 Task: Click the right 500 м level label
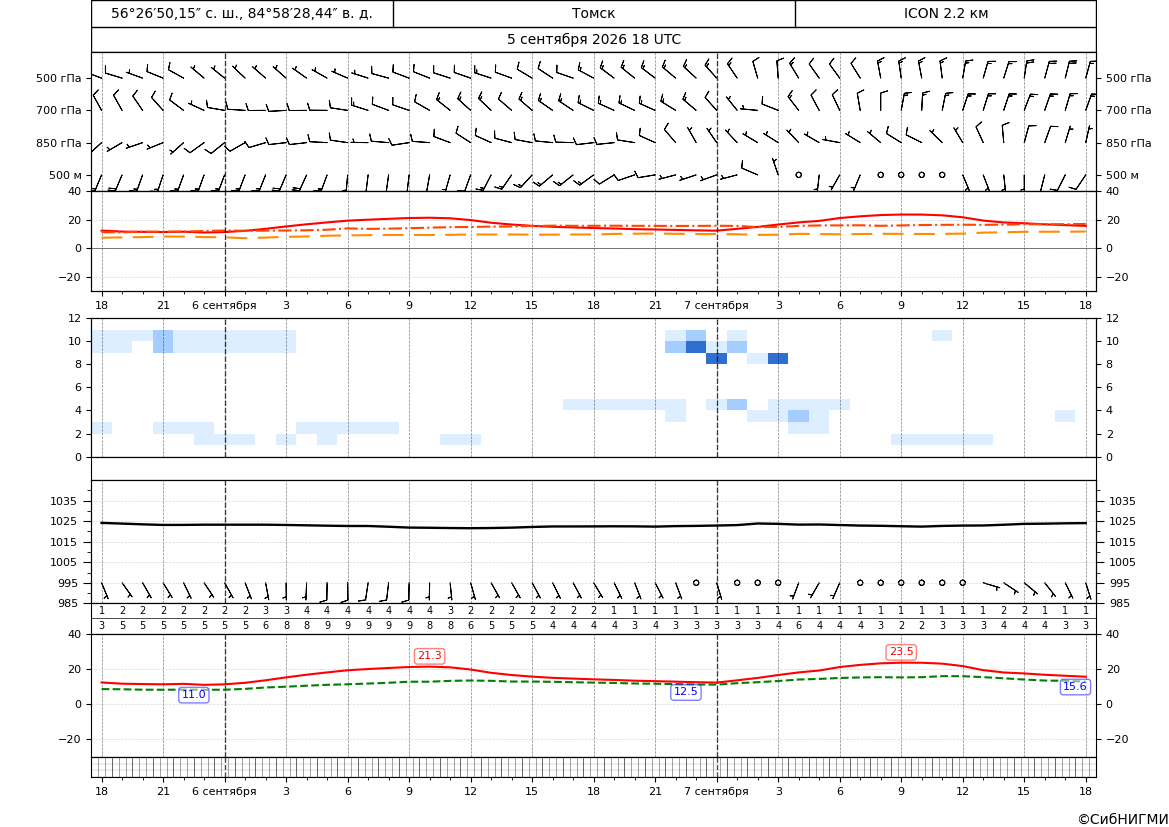point(1123,175)
